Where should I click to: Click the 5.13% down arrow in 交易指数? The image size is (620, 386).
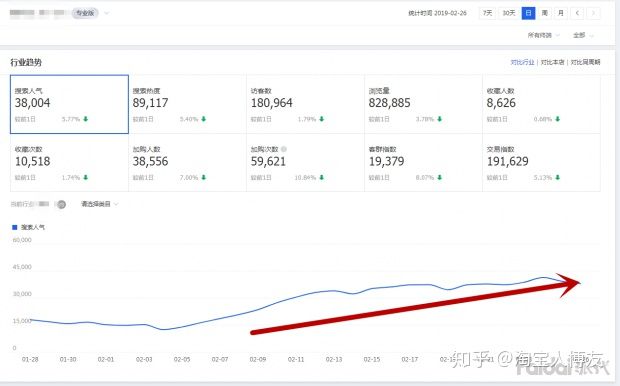click(x=558, y=177)
